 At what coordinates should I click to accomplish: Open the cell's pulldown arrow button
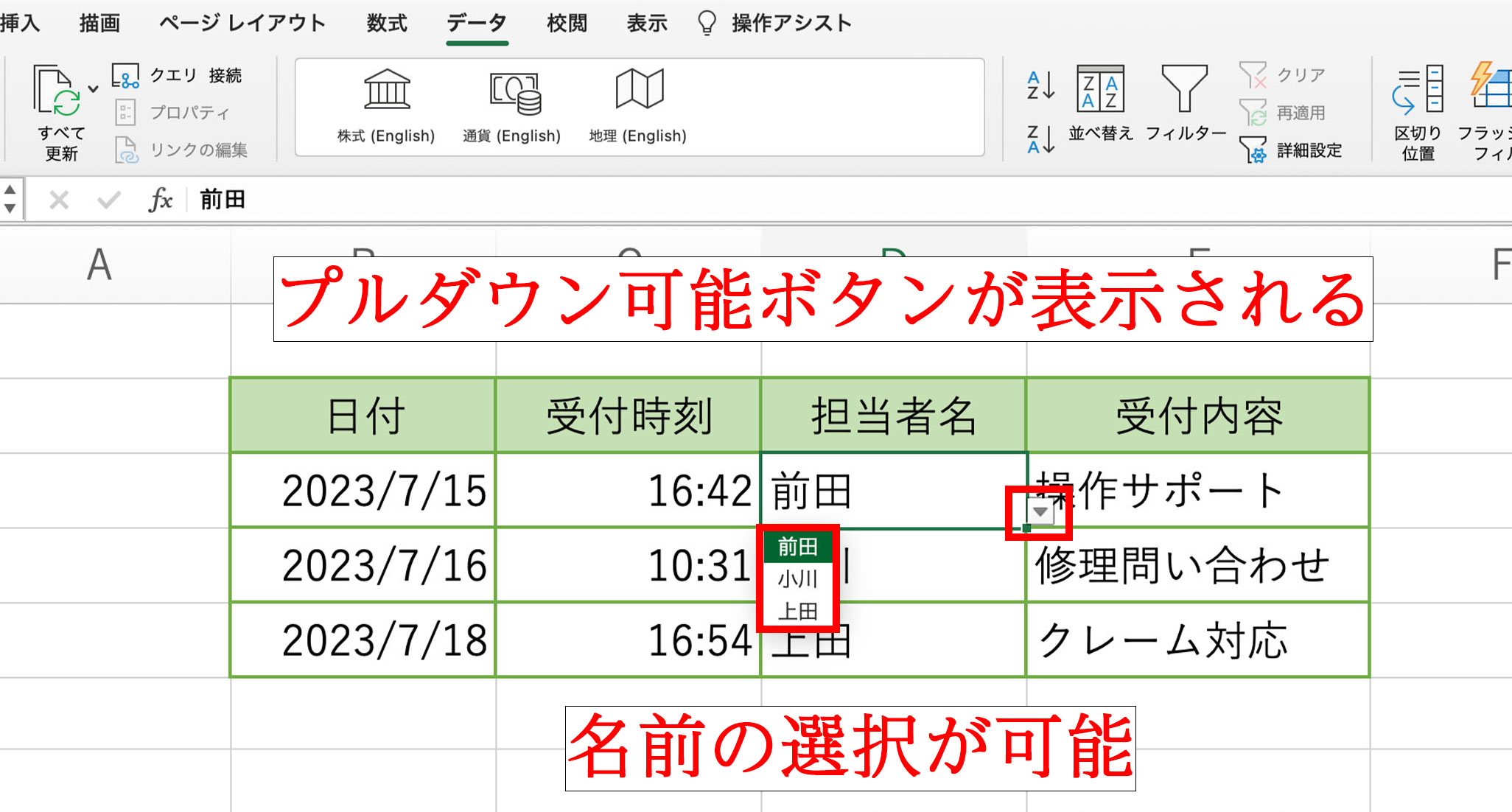pyautogui.click(x=1040, y=511)
